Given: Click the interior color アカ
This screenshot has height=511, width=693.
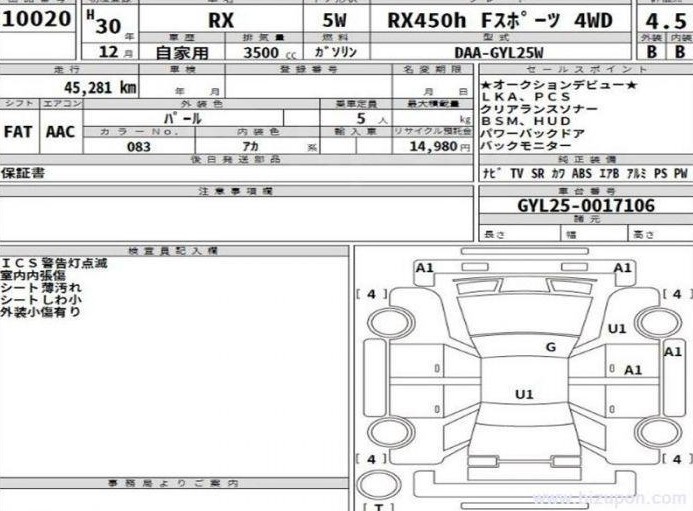Looking at the screenshot, I should click(250, 146).
